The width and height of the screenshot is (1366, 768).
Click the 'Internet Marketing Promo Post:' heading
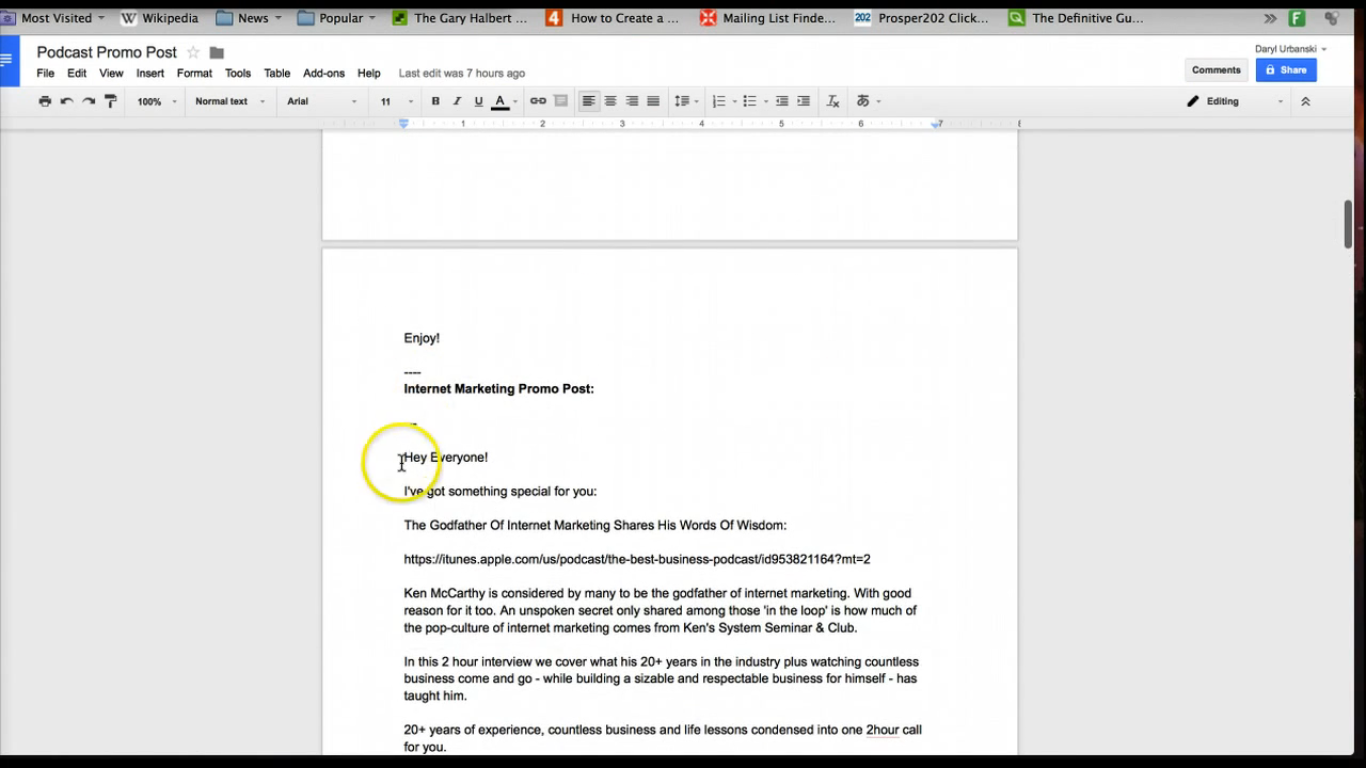tap(499, 389)
